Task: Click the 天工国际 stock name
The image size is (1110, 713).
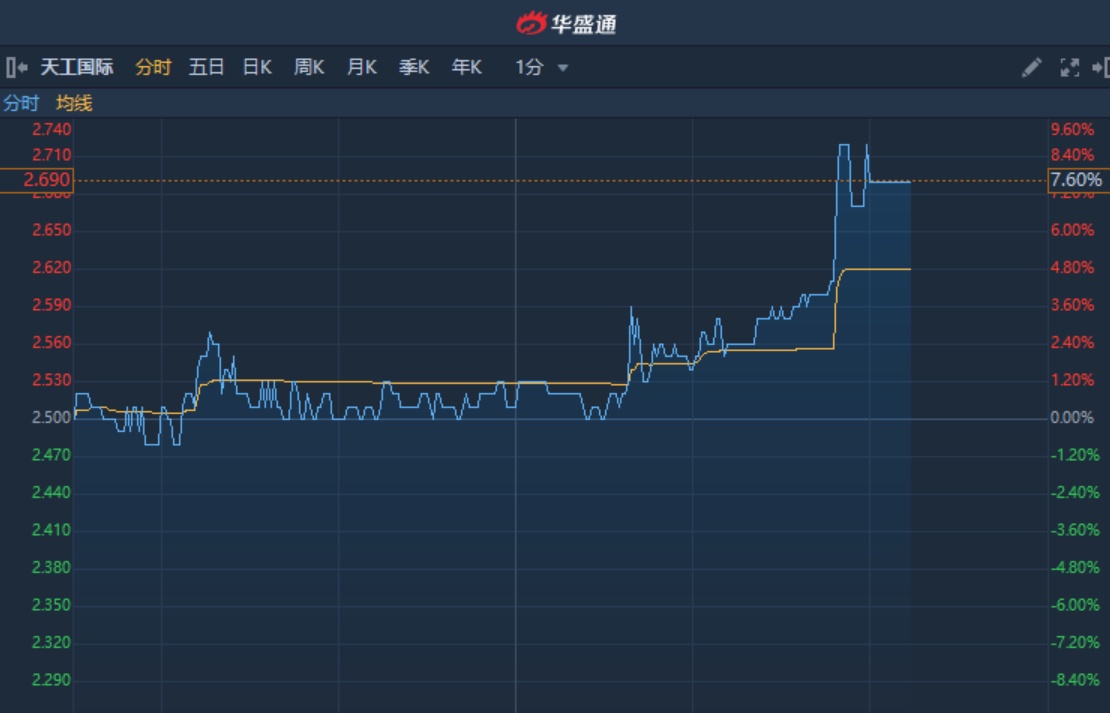Action: click(76, 67)
